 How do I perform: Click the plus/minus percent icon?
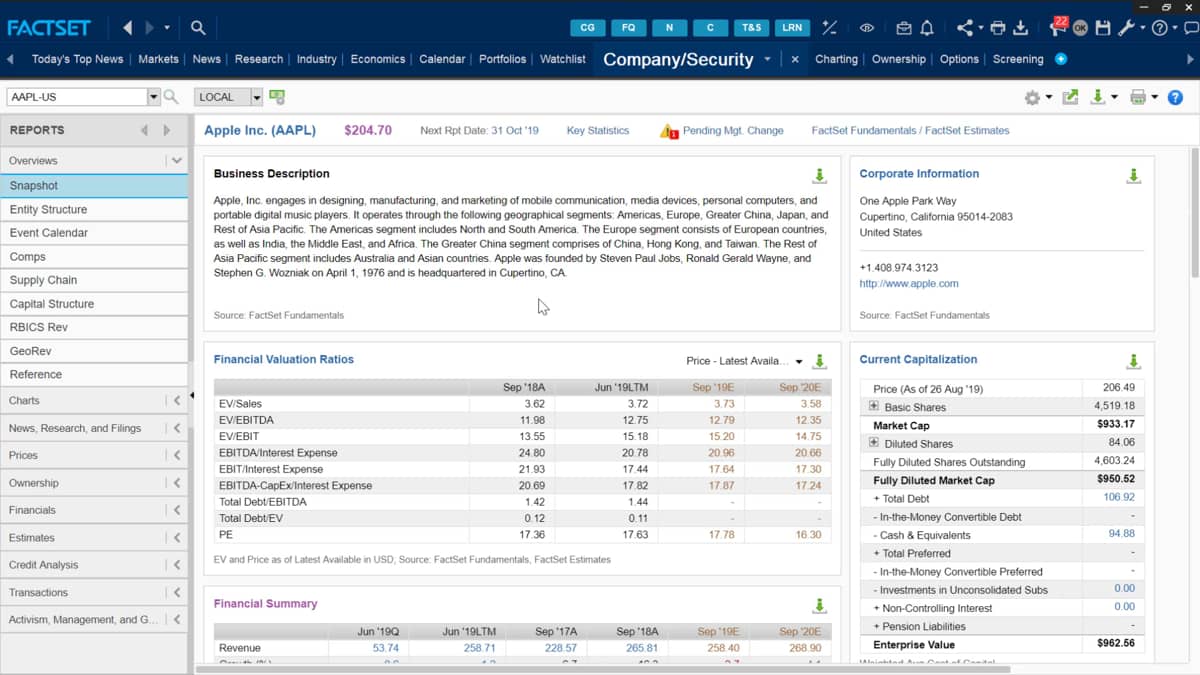point(830,28)
